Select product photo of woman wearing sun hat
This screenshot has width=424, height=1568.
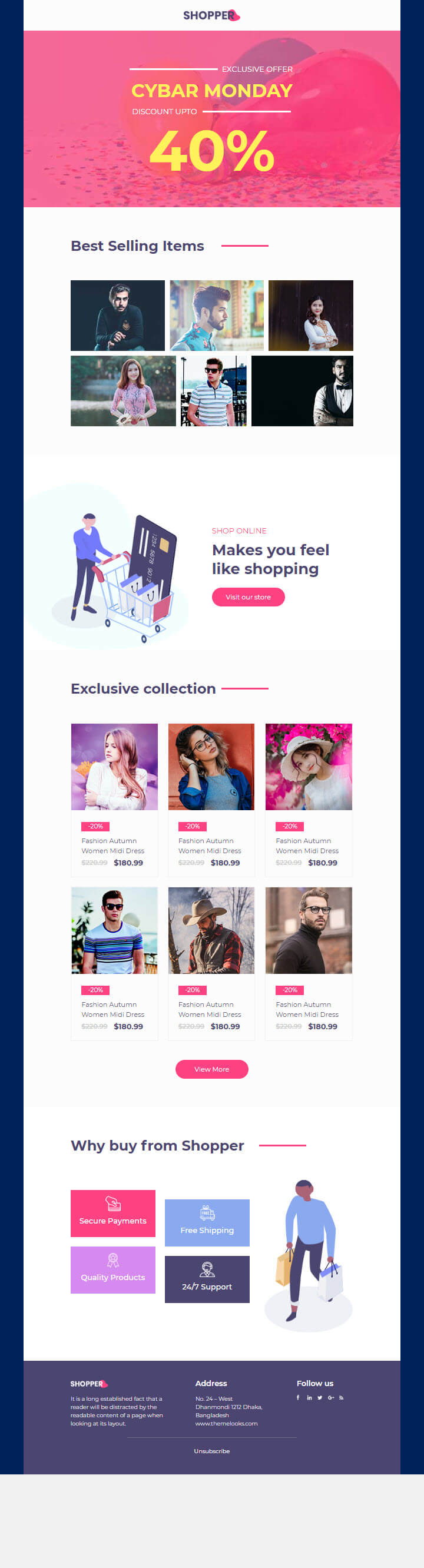[x=309, y=767]
